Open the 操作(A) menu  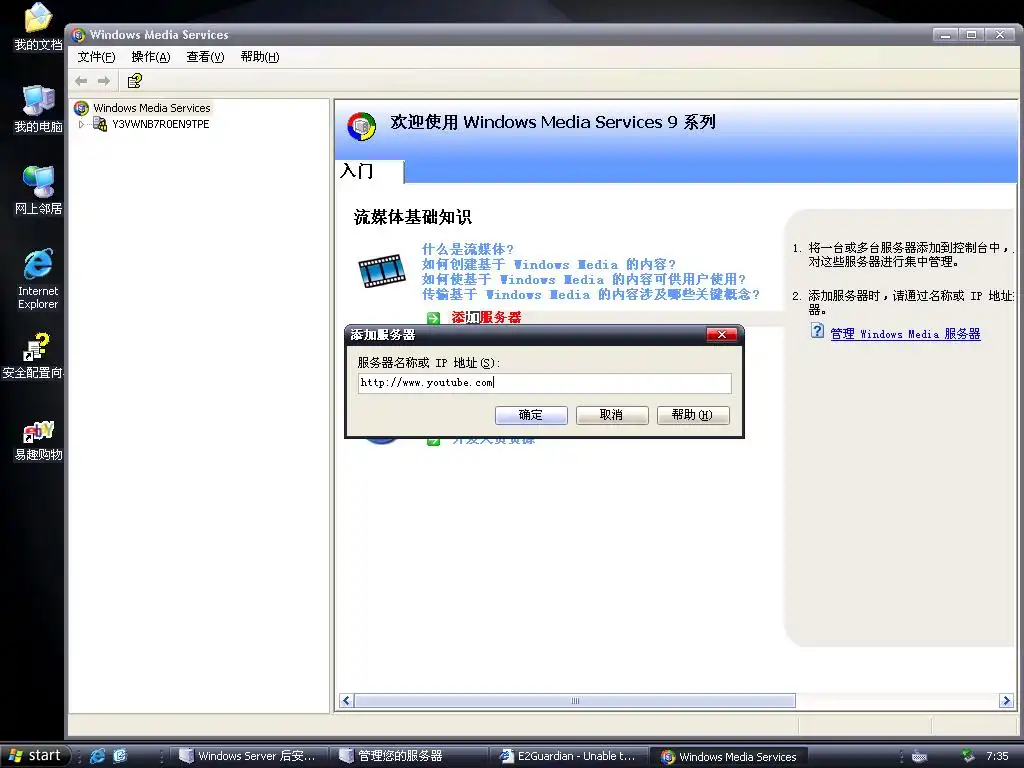point(151,57)
